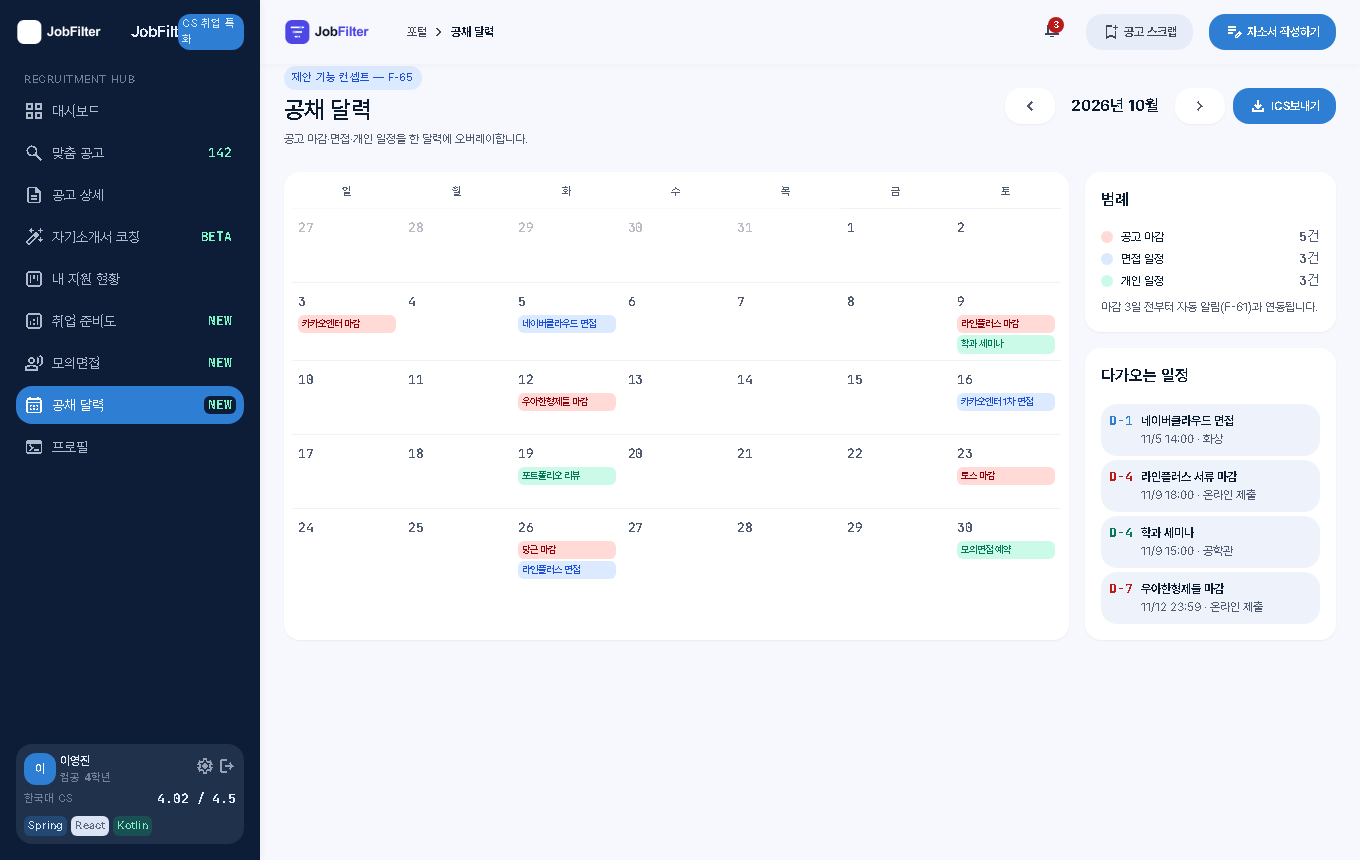1360x860 pixels.
Task: Open the 당근 마감 calendar event
Action: 567,550
